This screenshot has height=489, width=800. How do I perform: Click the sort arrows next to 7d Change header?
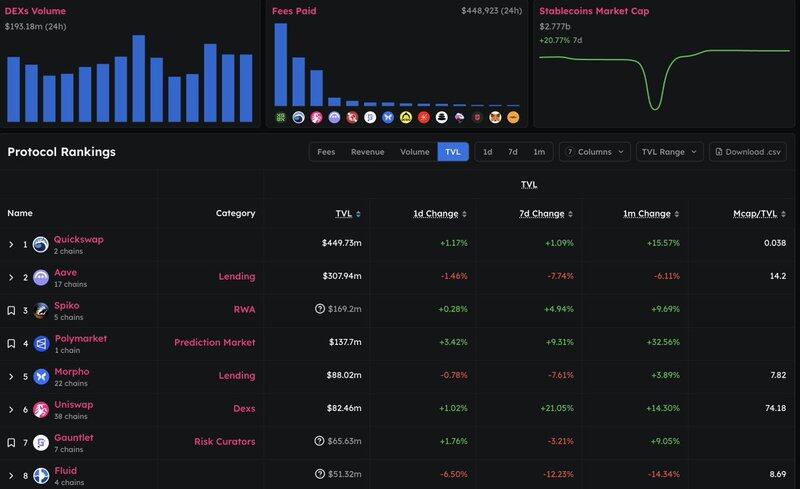coord(570,214)
